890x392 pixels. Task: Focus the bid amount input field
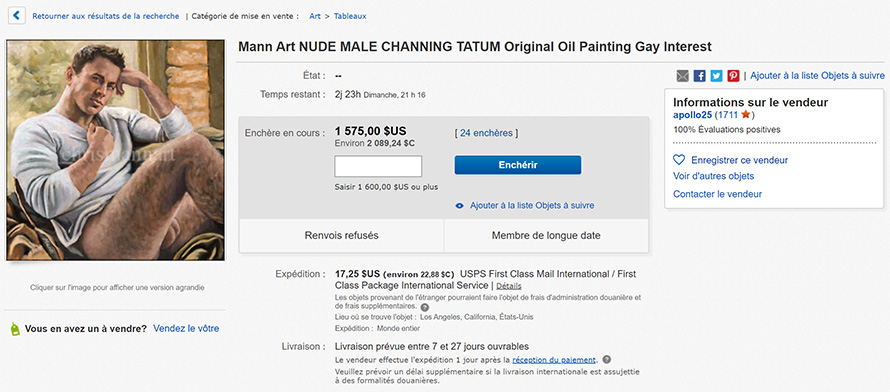pos(378,166)
